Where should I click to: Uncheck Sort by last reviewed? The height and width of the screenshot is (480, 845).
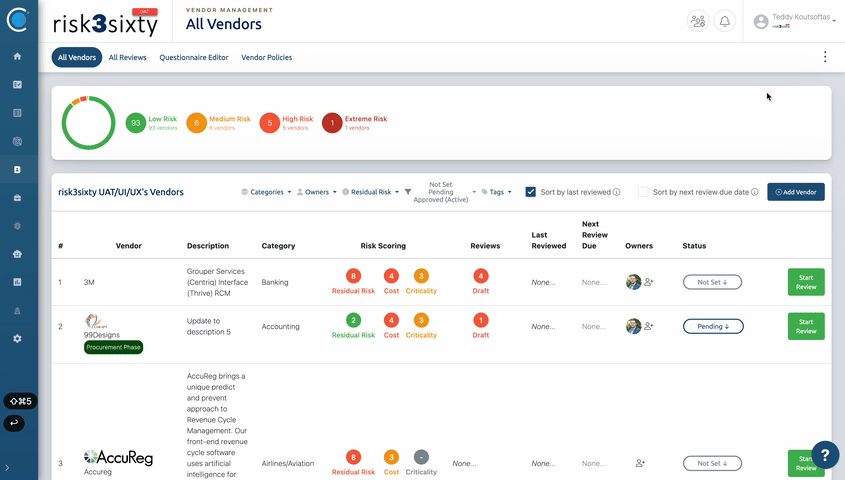pos(531,192)
